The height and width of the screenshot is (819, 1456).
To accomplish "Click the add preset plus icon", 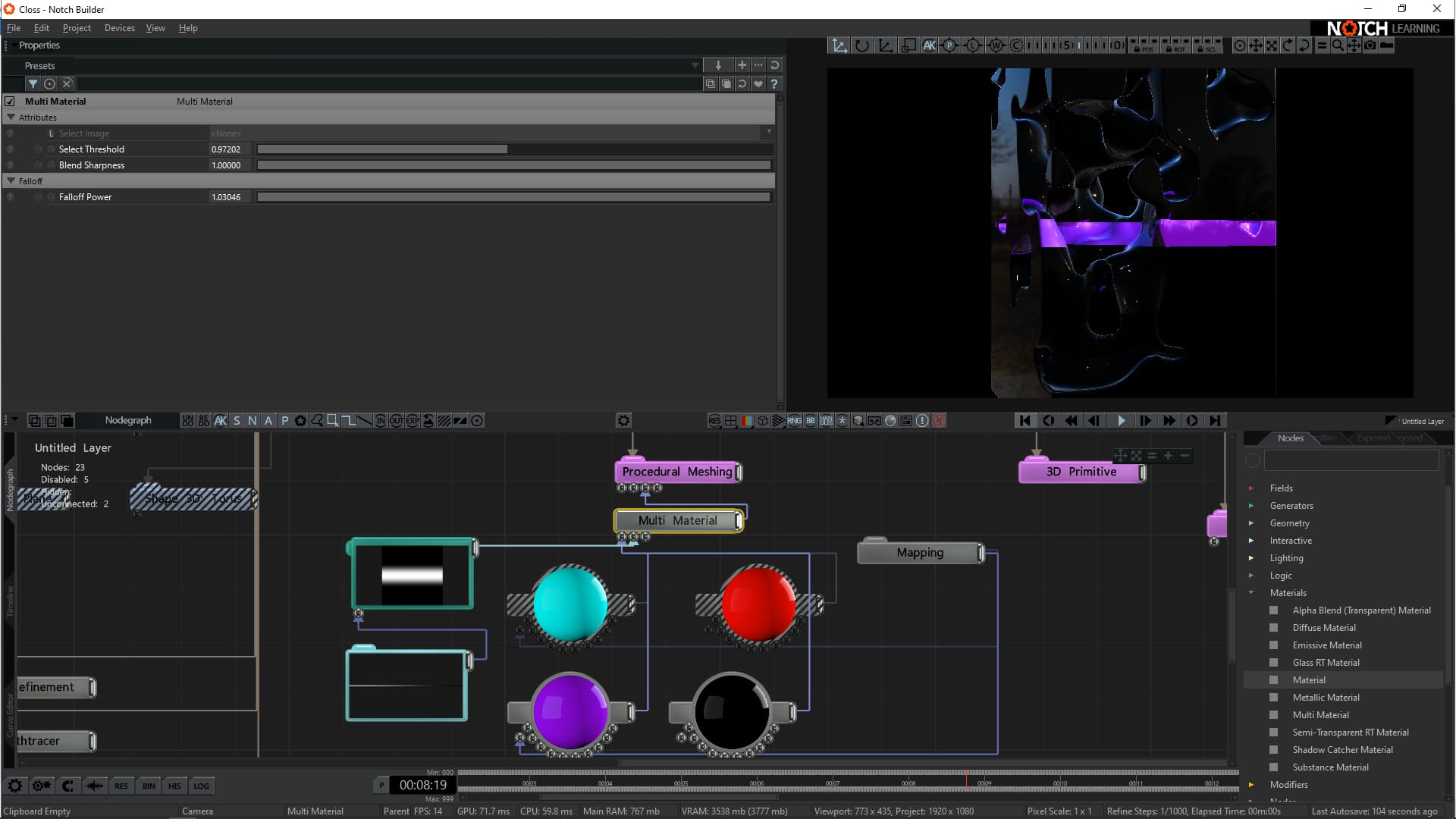I will [x=742, y=65].
